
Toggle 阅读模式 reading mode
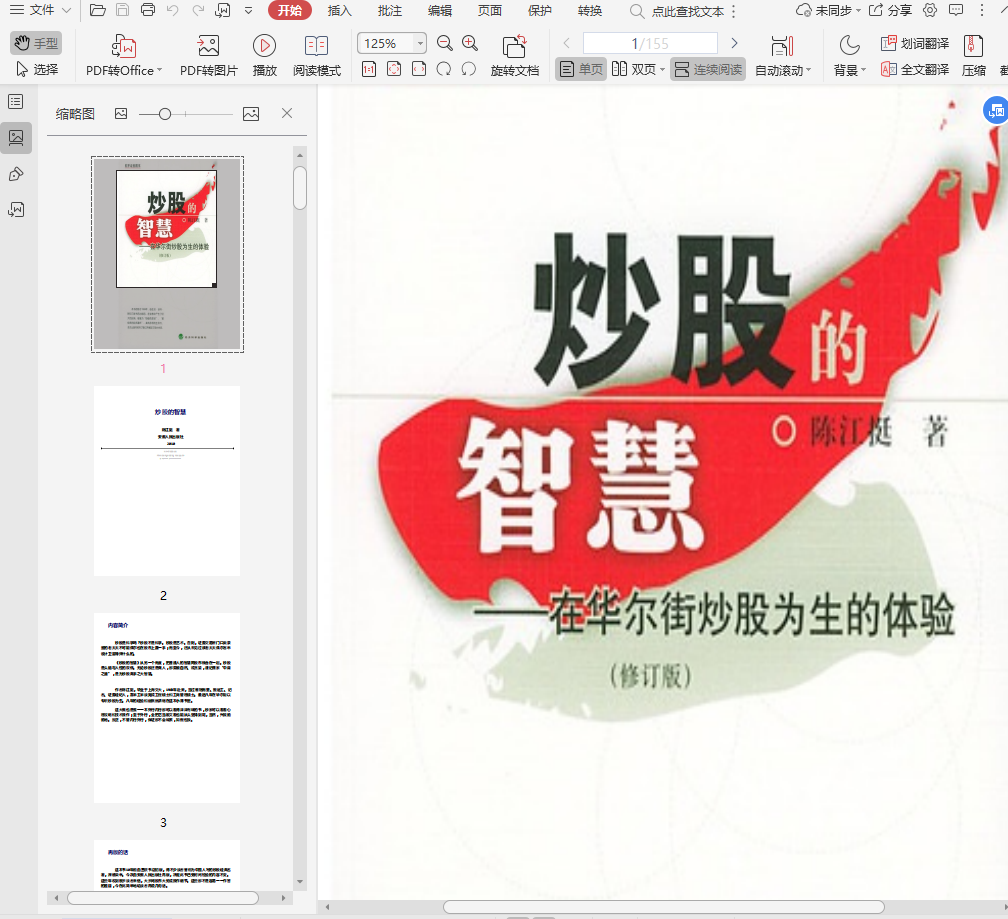coord(316,56)
